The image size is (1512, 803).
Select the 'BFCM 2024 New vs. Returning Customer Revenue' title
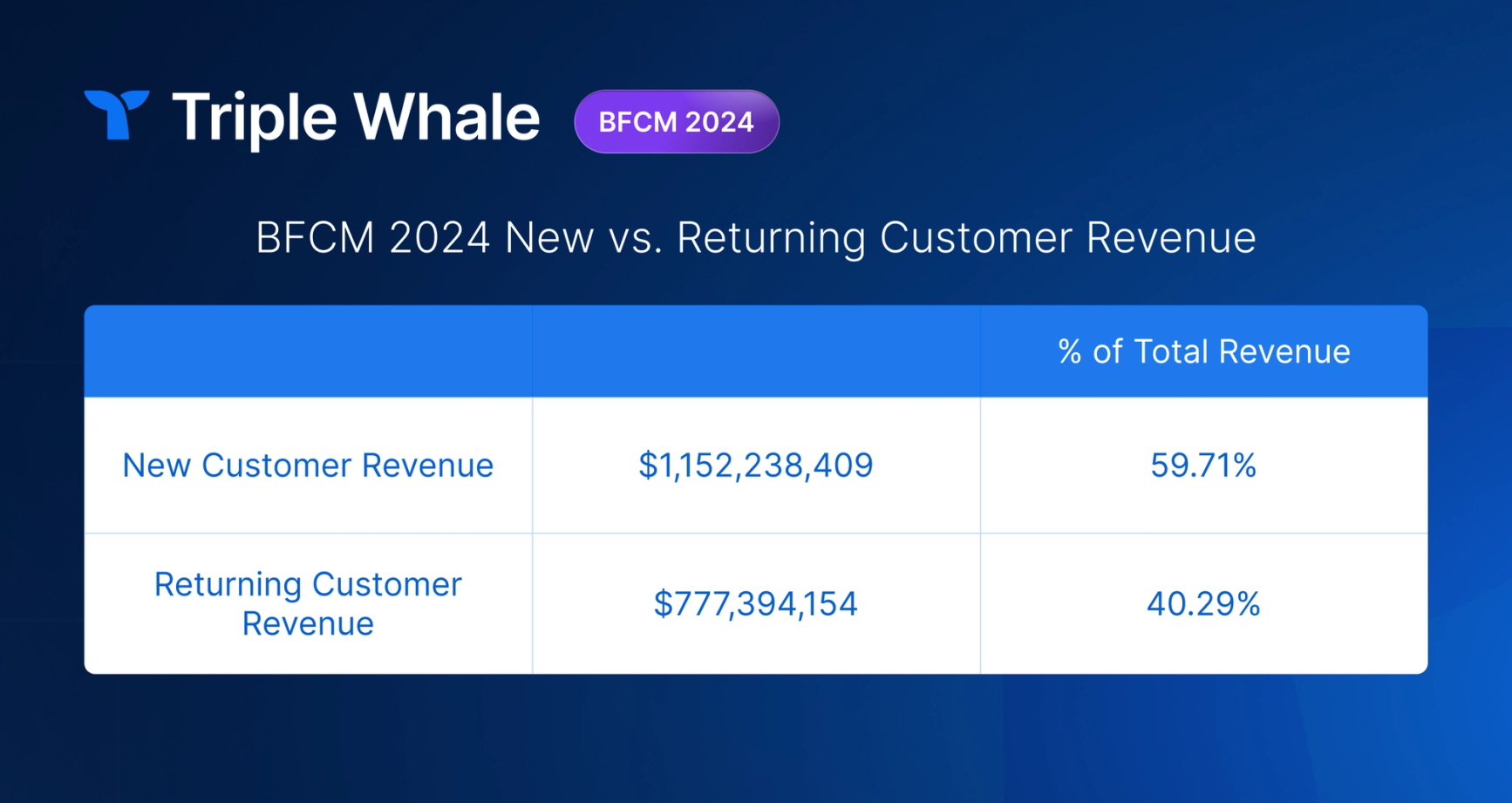(x=755, y=238)
